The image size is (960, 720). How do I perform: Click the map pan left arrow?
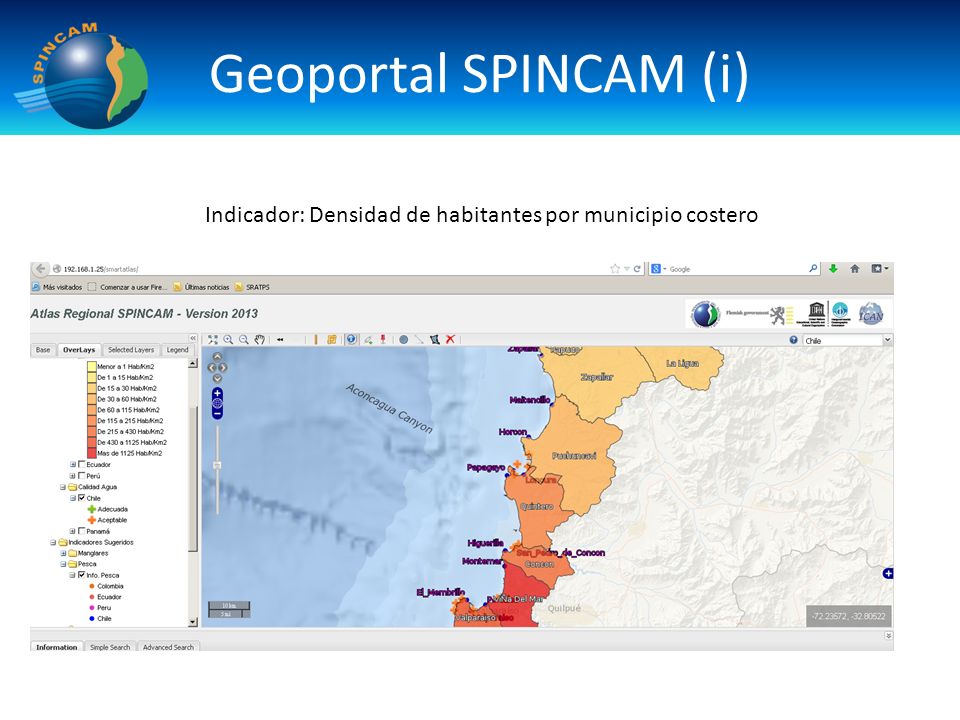click(x=212, y=367)
